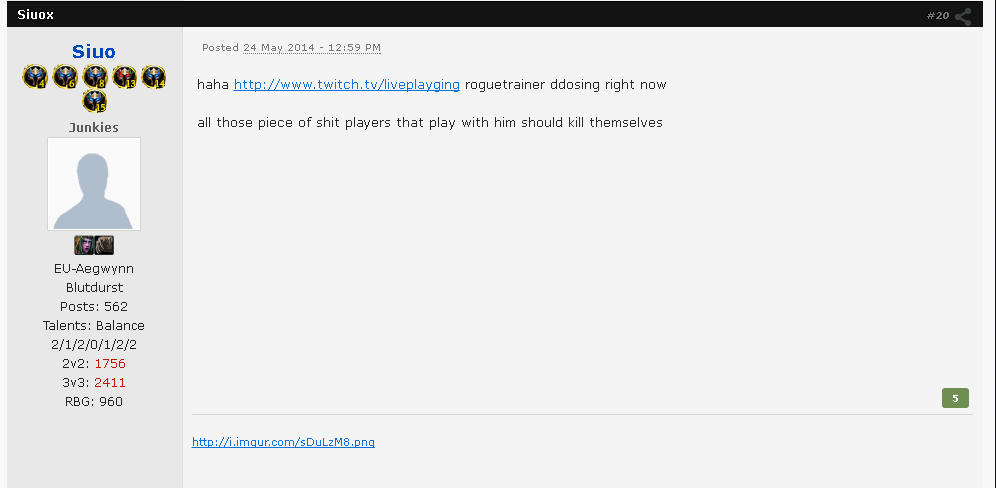Open Siuo's profile name link

click(93, 51)
